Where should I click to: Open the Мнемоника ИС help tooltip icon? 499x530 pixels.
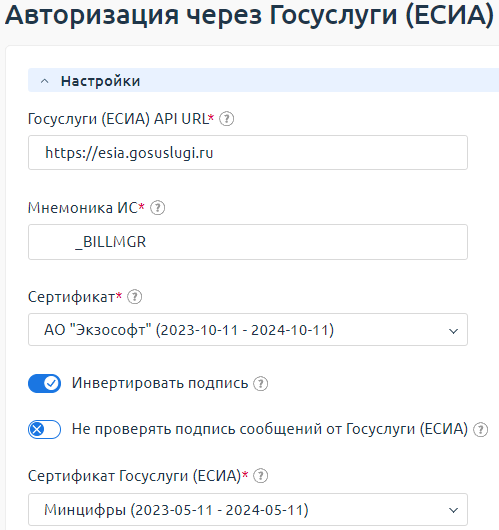click(x=158, y=208)
